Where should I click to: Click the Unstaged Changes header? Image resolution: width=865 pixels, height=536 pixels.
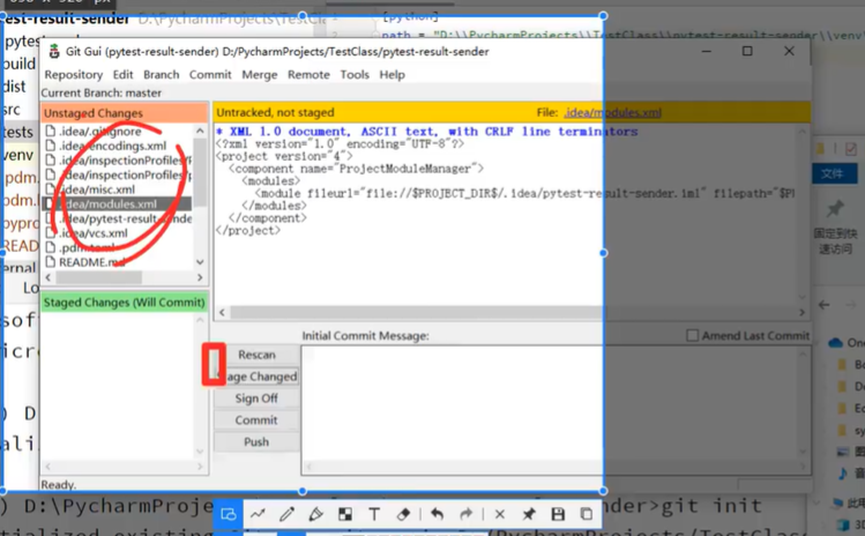pos(125,113)
